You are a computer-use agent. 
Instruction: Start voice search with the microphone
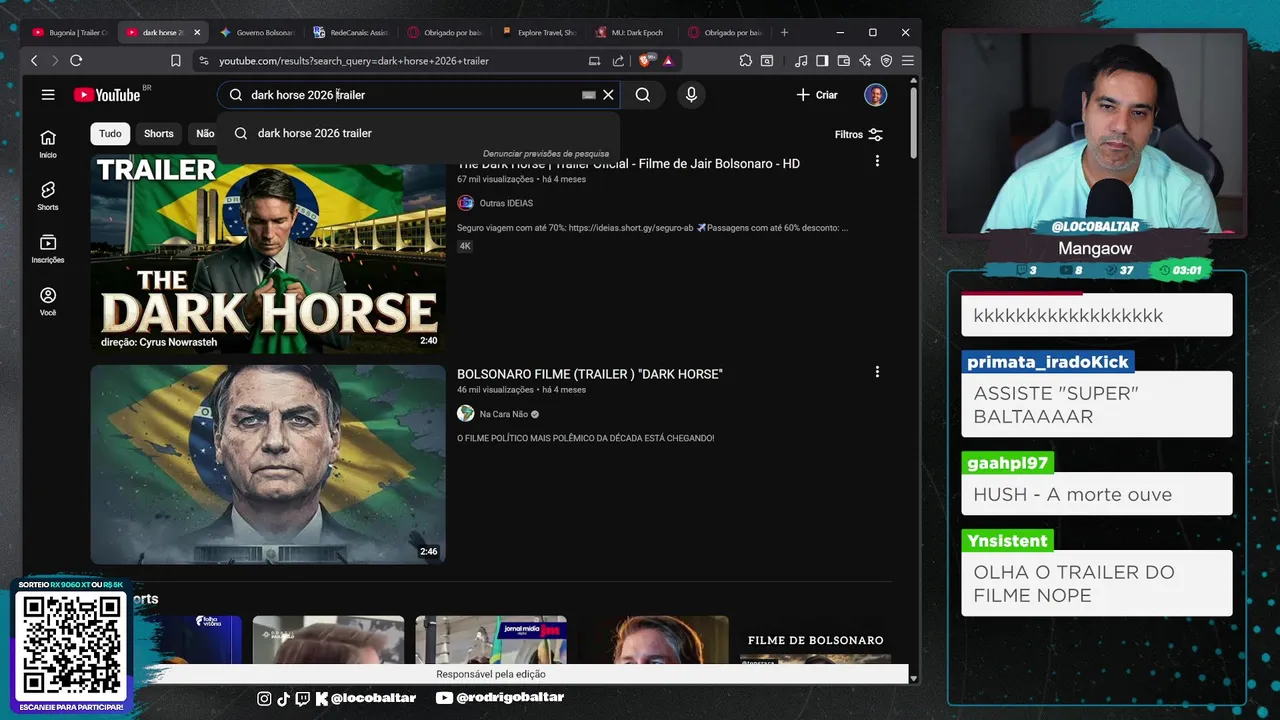[x=691, y=95]
